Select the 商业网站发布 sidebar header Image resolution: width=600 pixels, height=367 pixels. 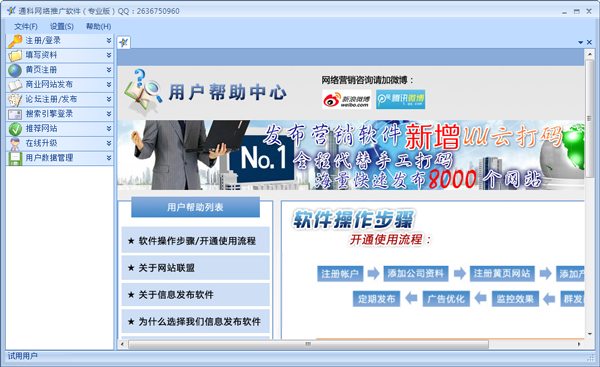point(60,85)
